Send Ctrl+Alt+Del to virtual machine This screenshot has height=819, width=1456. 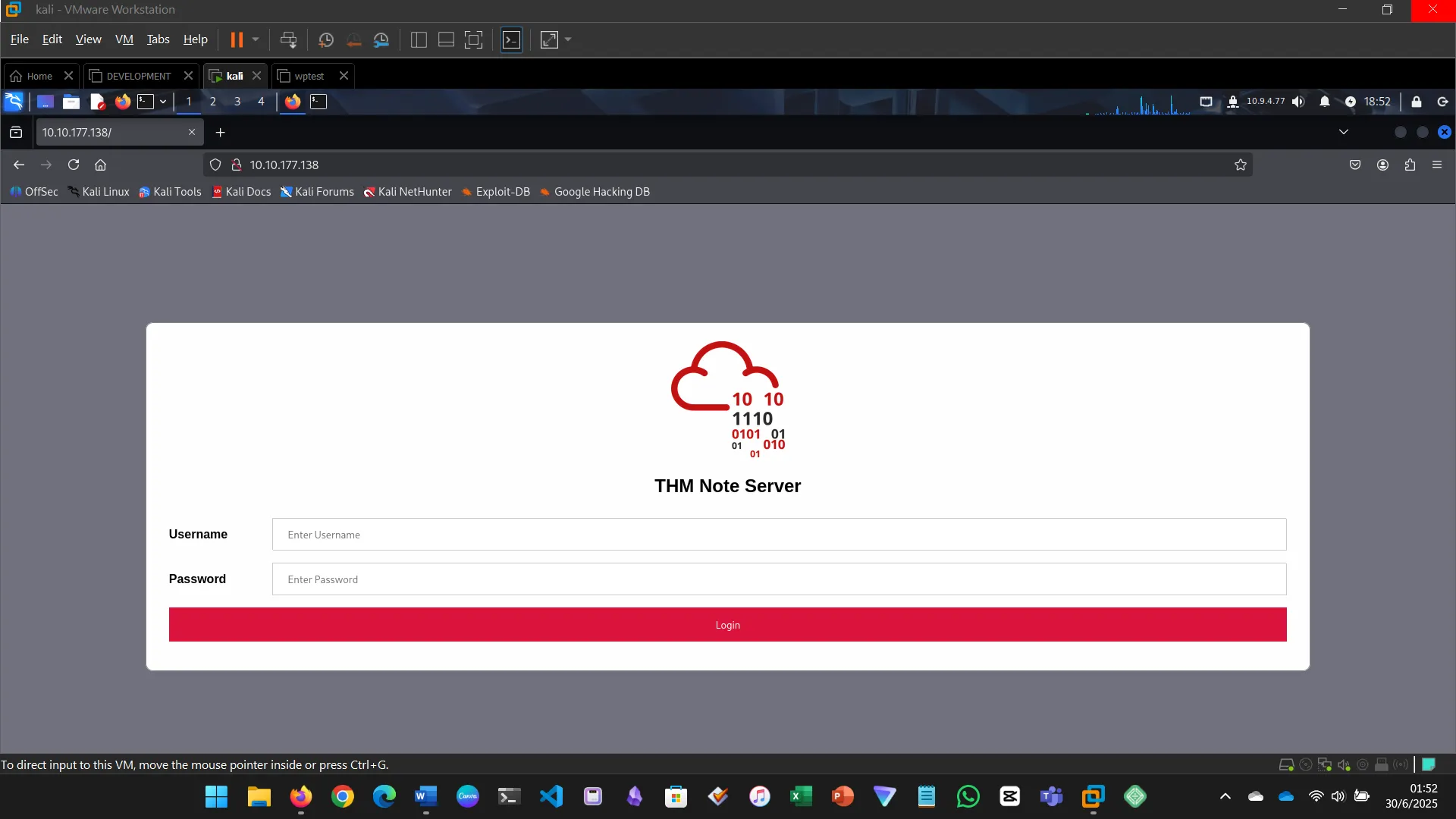coord(288,39)
